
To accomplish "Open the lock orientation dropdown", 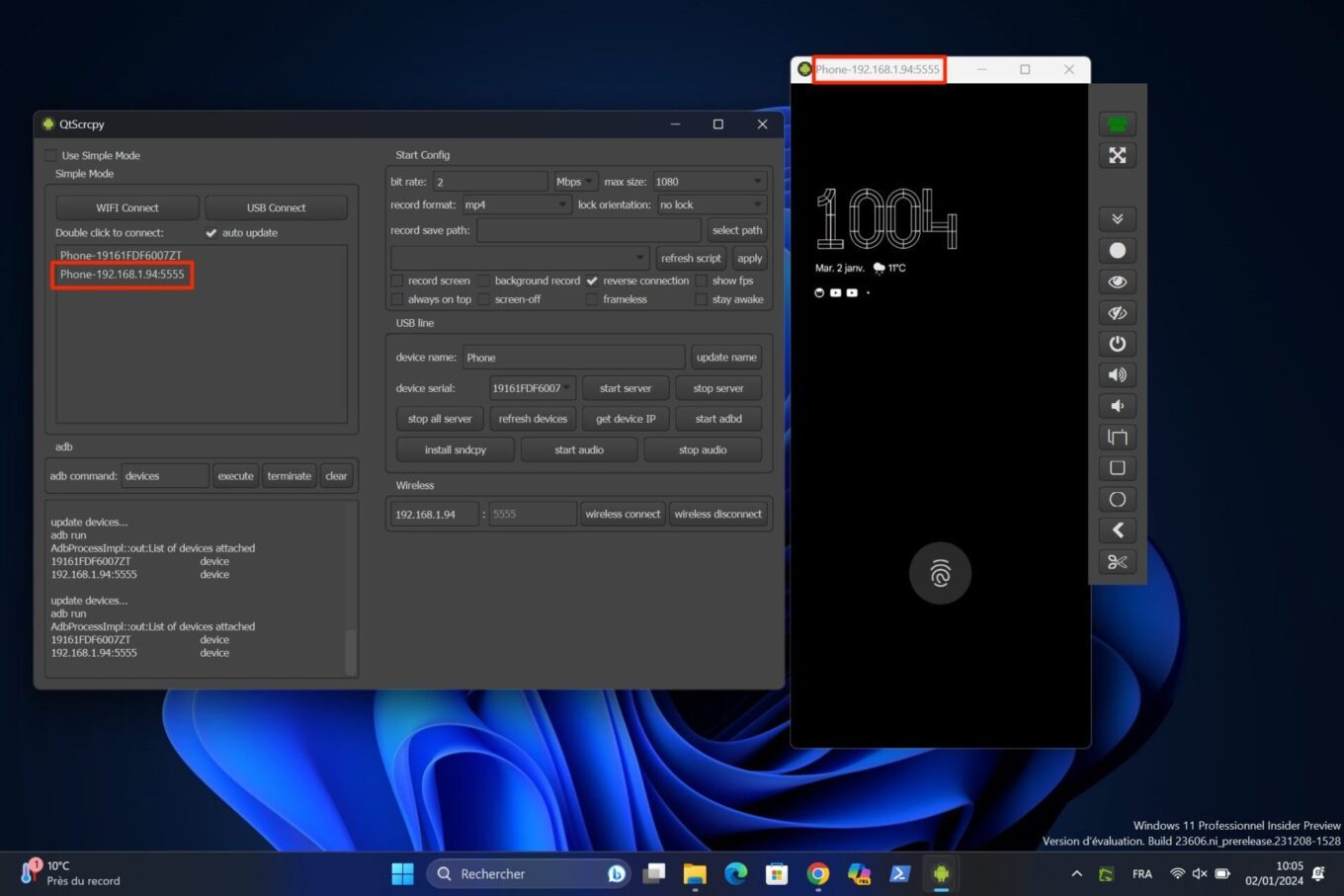I will pyautogui.click(x=712, y=204).
